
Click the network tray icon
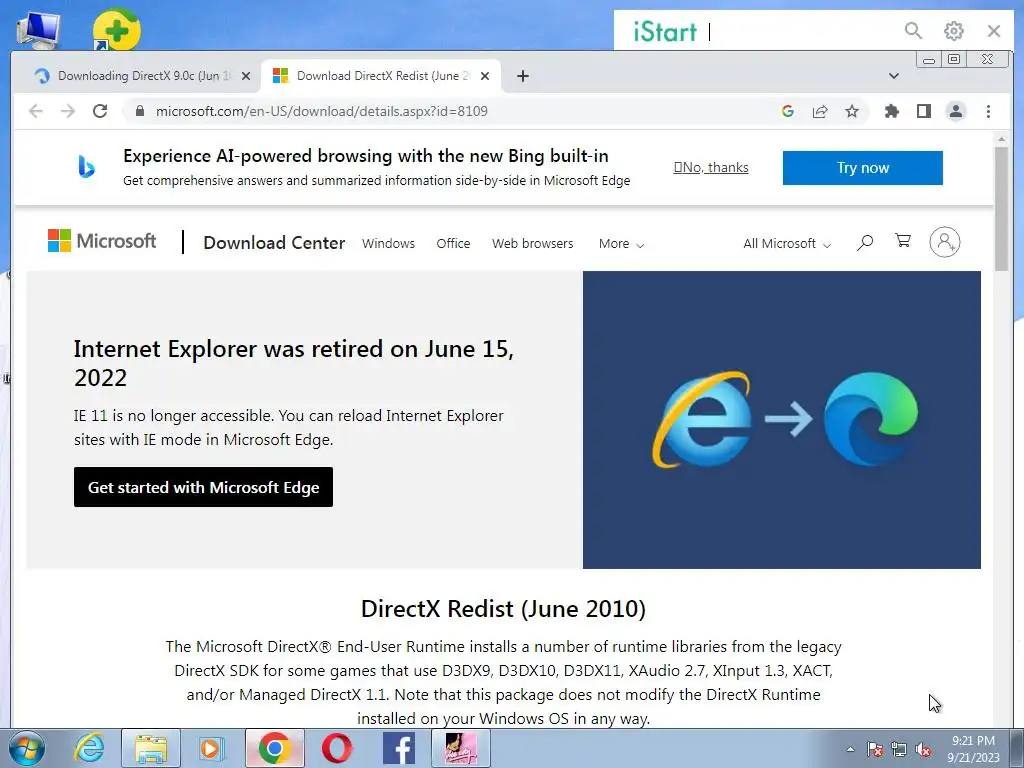(899, 750)
